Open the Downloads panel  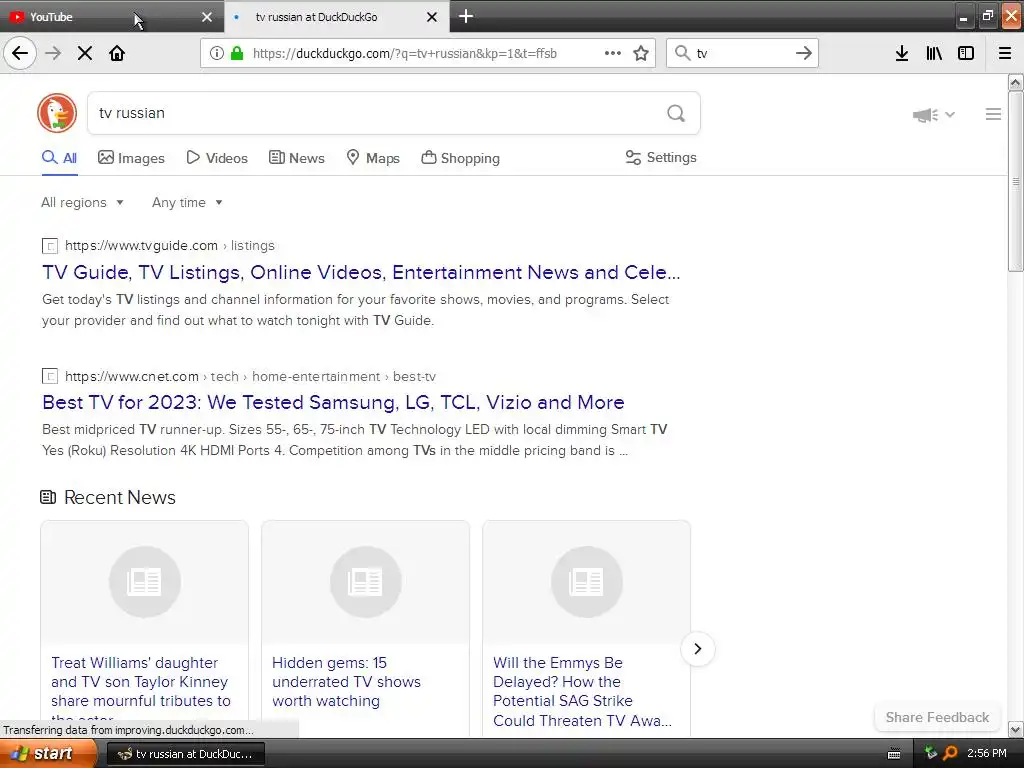(x=902, y=53)
